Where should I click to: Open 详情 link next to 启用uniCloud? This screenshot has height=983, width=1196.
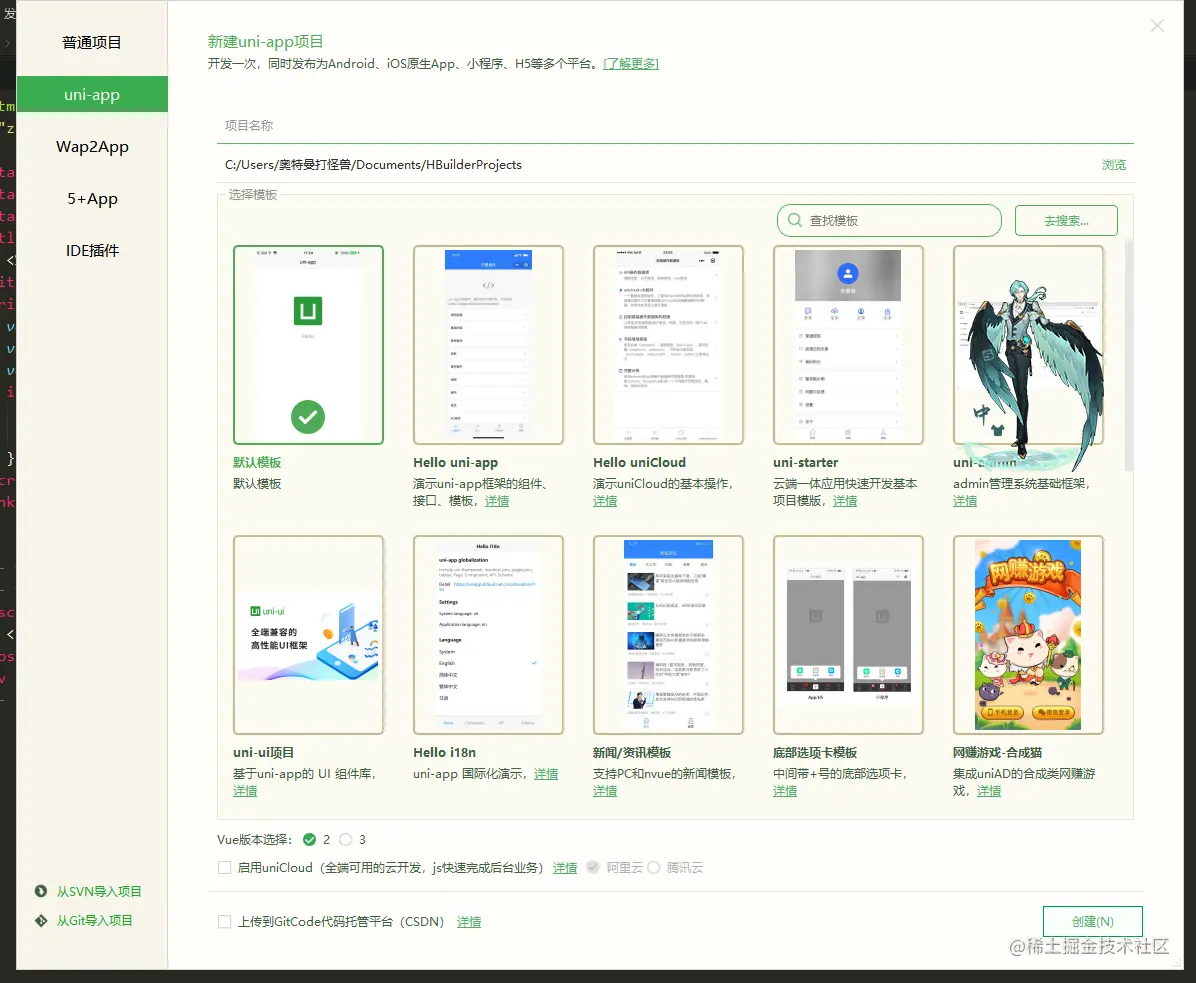(x=564, y=868)
